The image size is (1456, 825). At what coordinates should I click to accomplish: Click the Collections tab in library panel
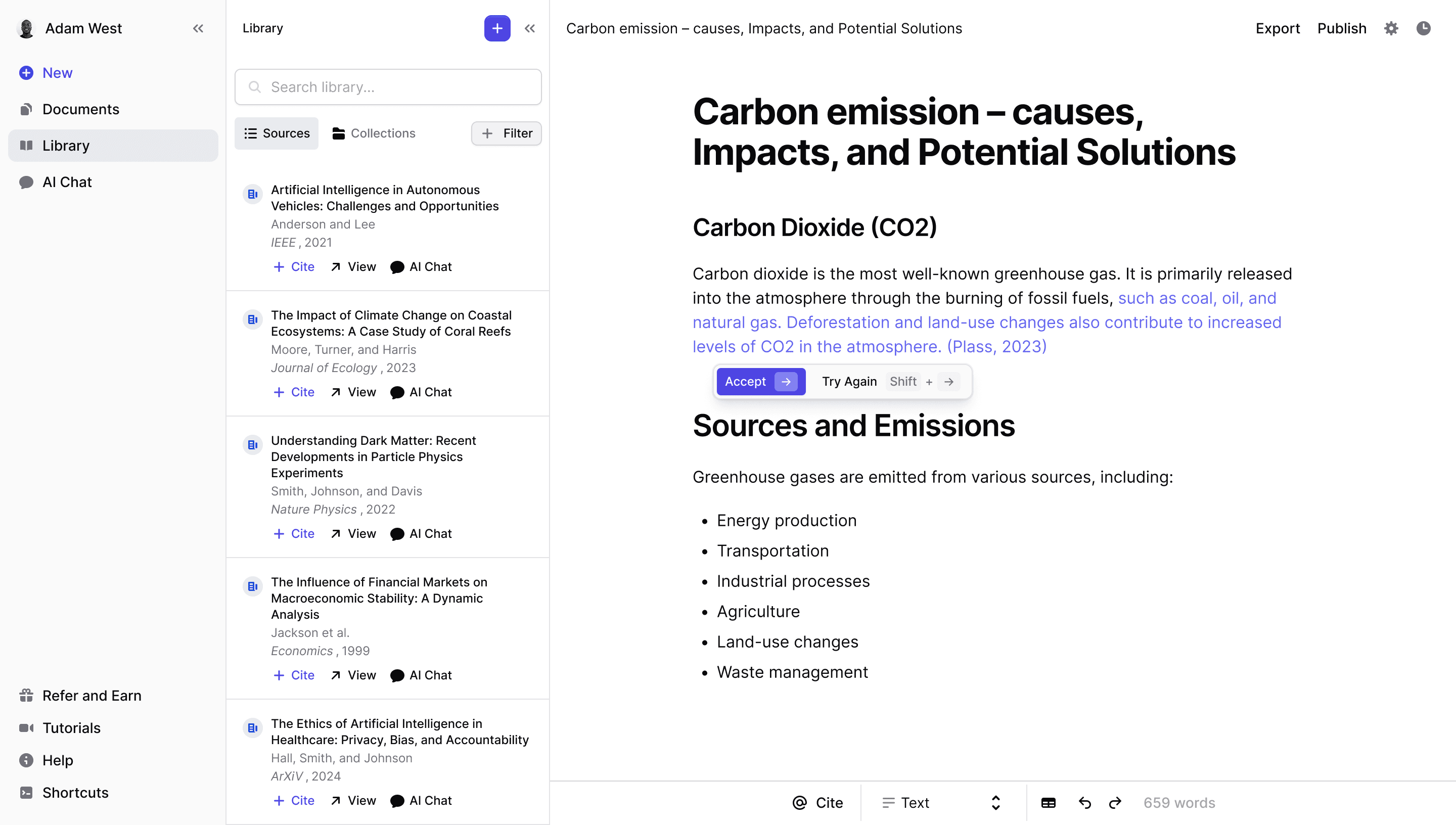(x=373, y=133)
